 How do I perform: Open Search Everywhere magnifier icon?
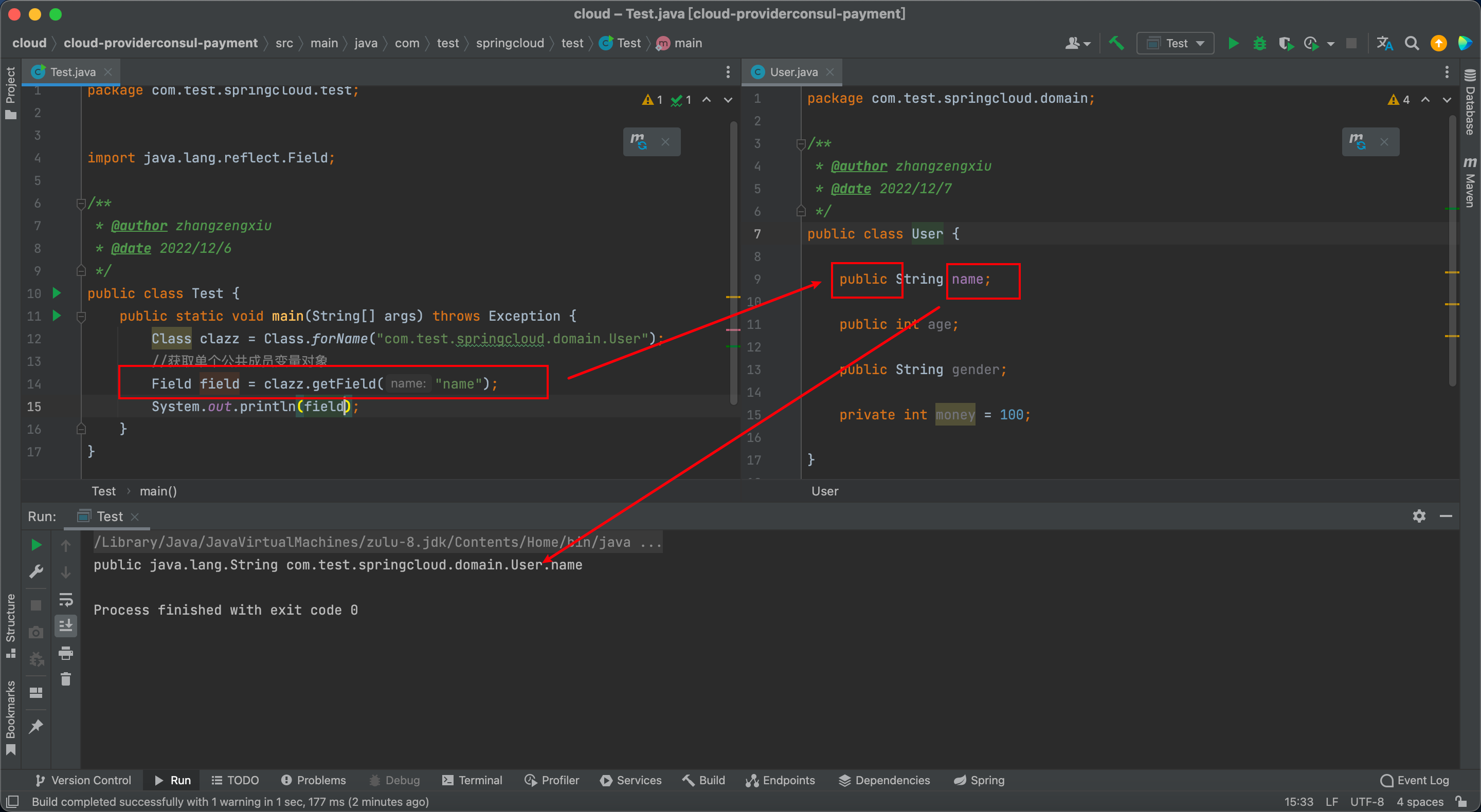pyautogui.click(x=1412, y=43)
